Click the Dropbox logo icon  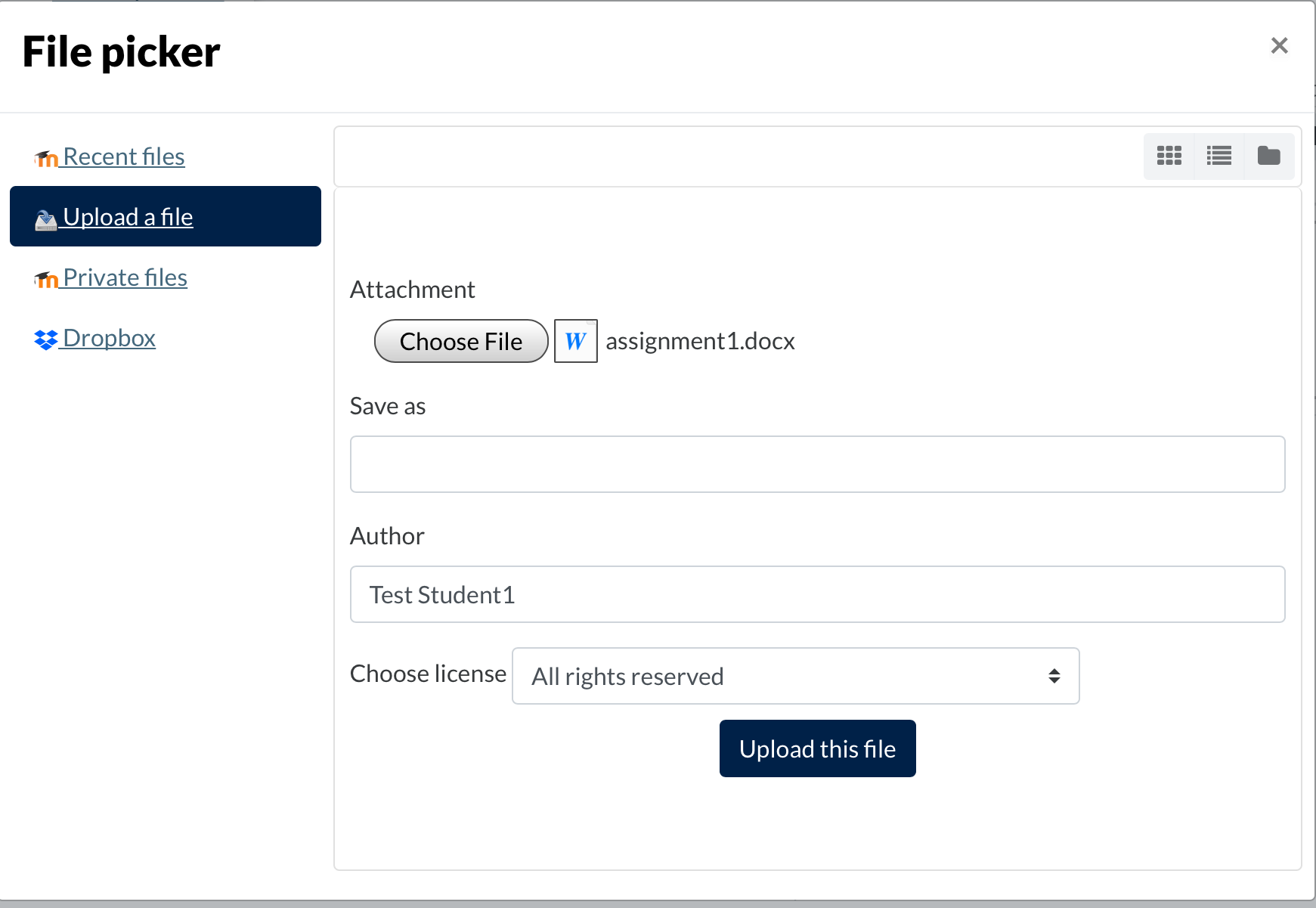click(x=46, y=339)
